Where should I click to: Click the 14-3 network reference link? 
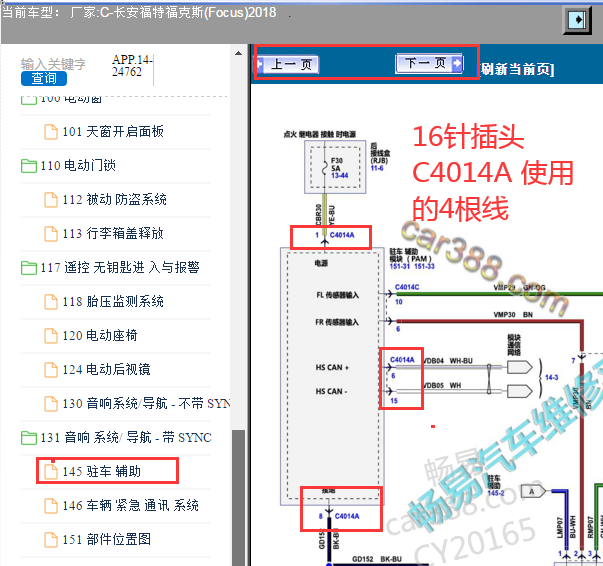click(551, 378)
